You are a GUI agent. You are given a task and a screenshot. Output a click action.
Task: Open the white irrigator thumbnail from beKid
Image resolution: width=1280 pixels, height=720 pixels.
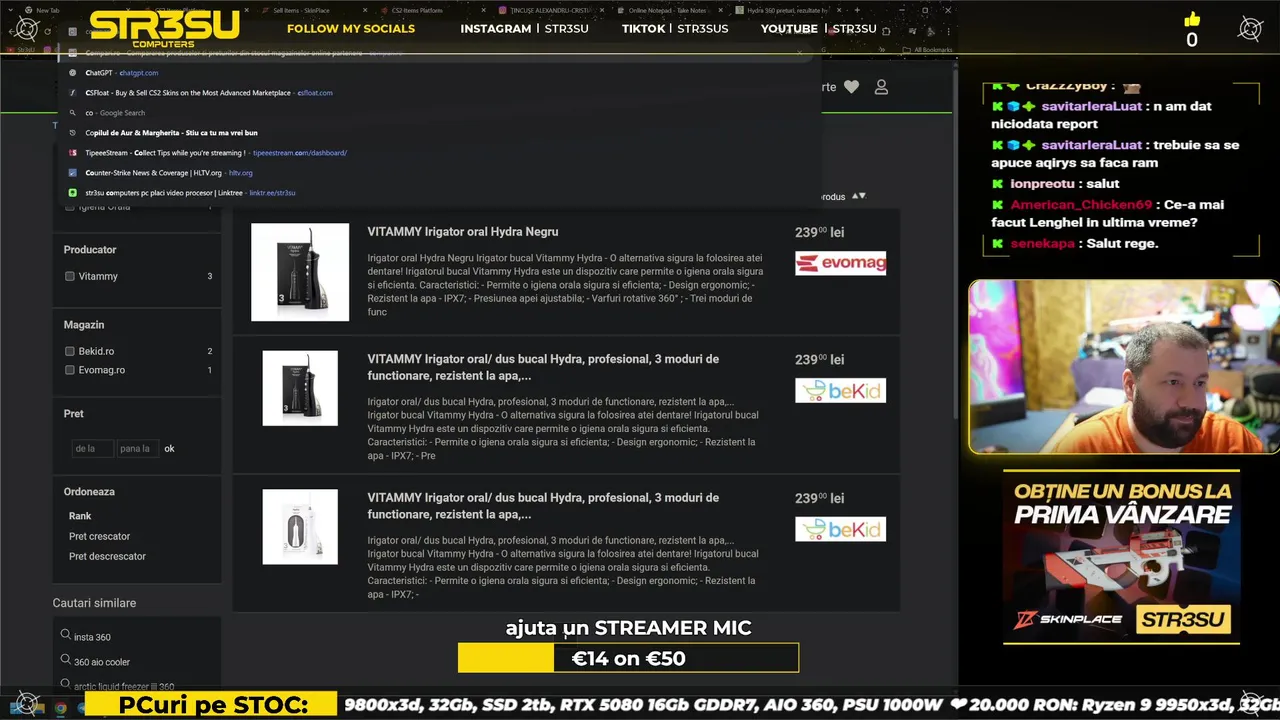click(x=300, y=527)
